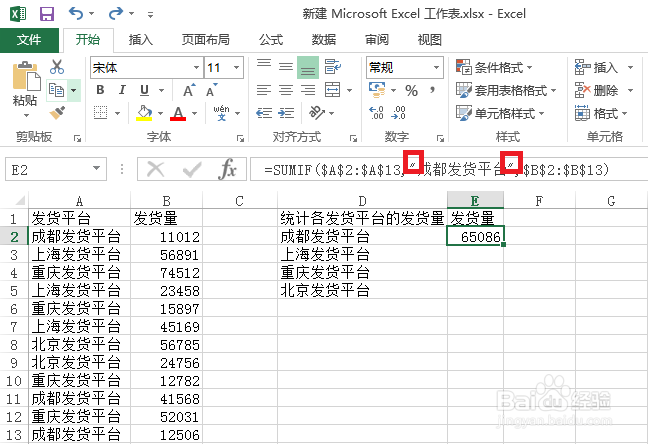Open the Name Box E2 dropdown arrow

[96, 169]
